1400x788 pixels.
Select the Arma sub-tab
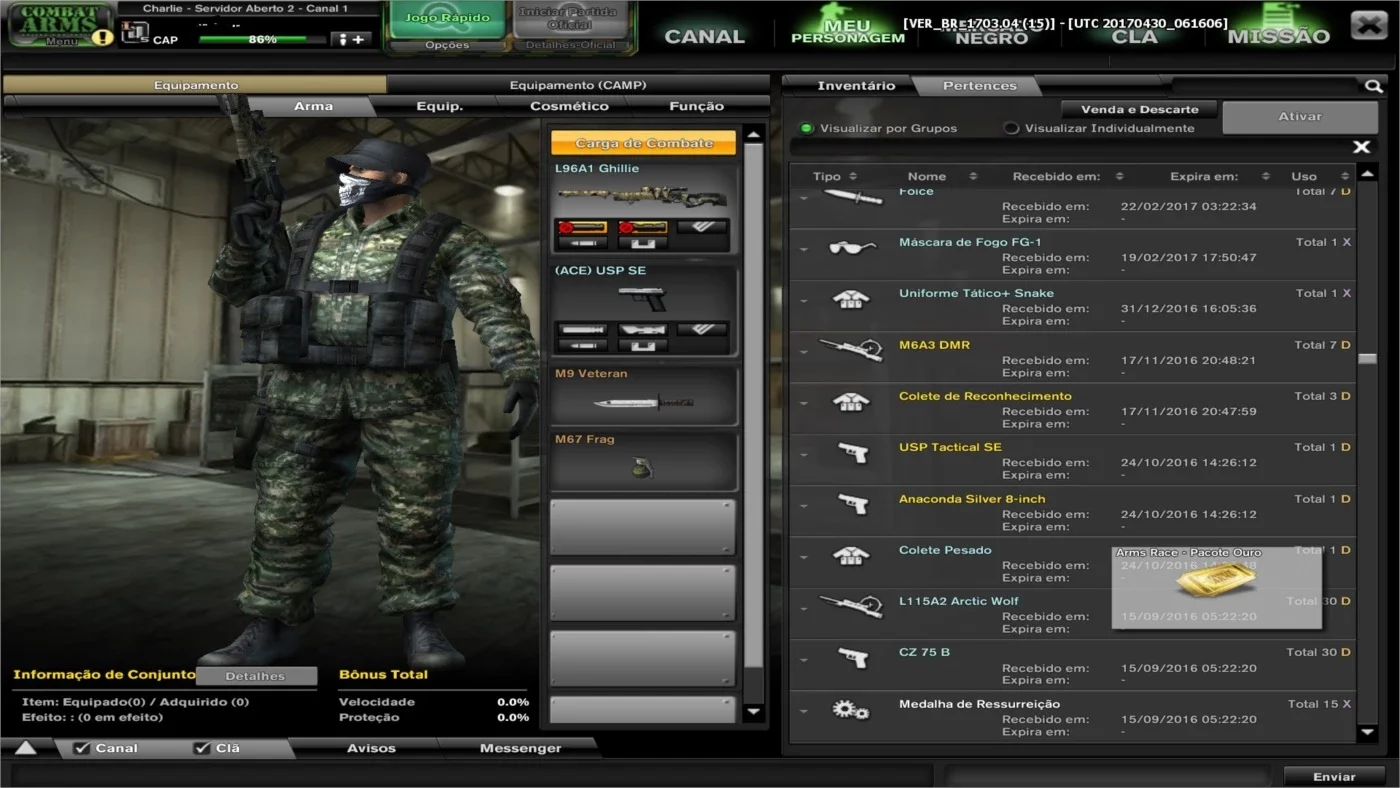(313, 106)
